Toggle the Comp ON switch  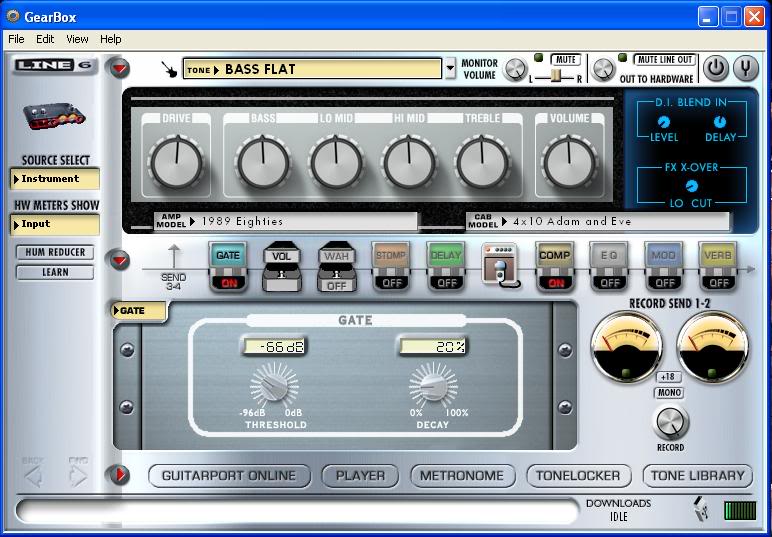[556, 283]
